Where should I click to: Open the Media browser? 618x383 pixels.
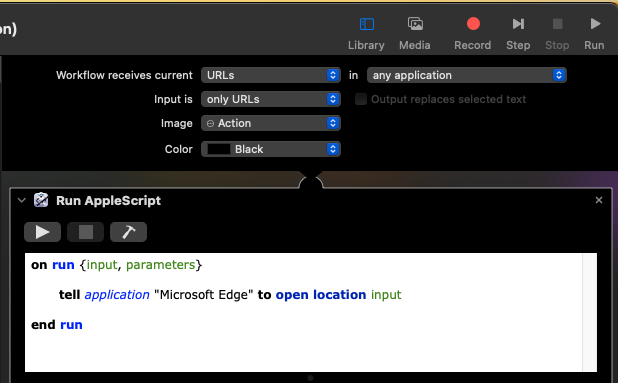[x=415, y=34]
